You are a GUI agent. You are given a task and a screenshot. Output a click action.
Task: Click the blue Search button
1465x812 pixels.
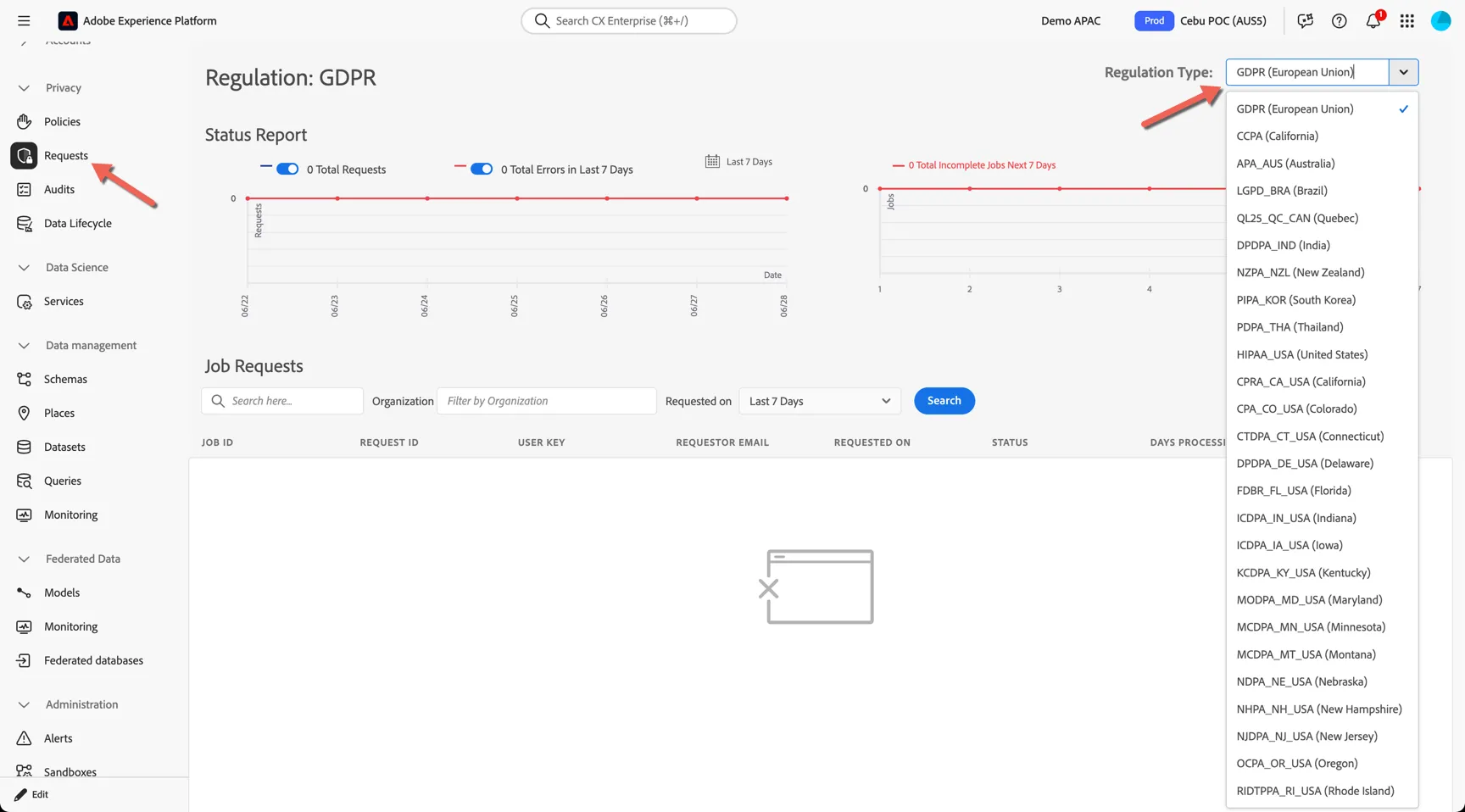click(944, 400)
